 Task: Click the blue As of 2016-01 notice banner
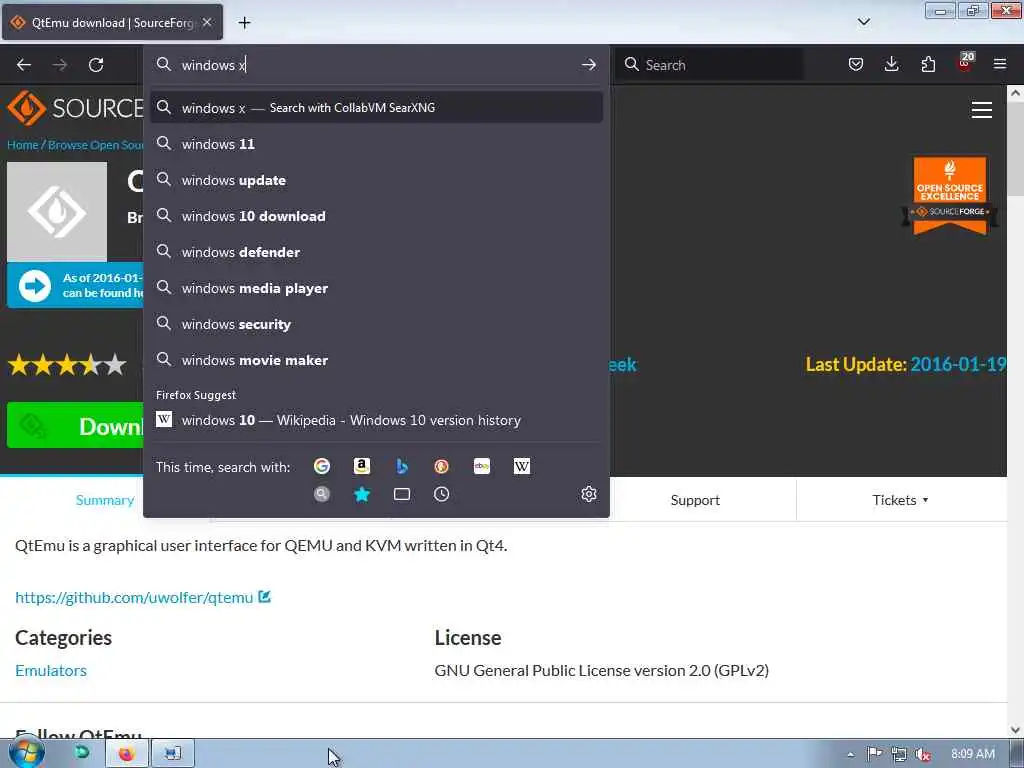75,285
